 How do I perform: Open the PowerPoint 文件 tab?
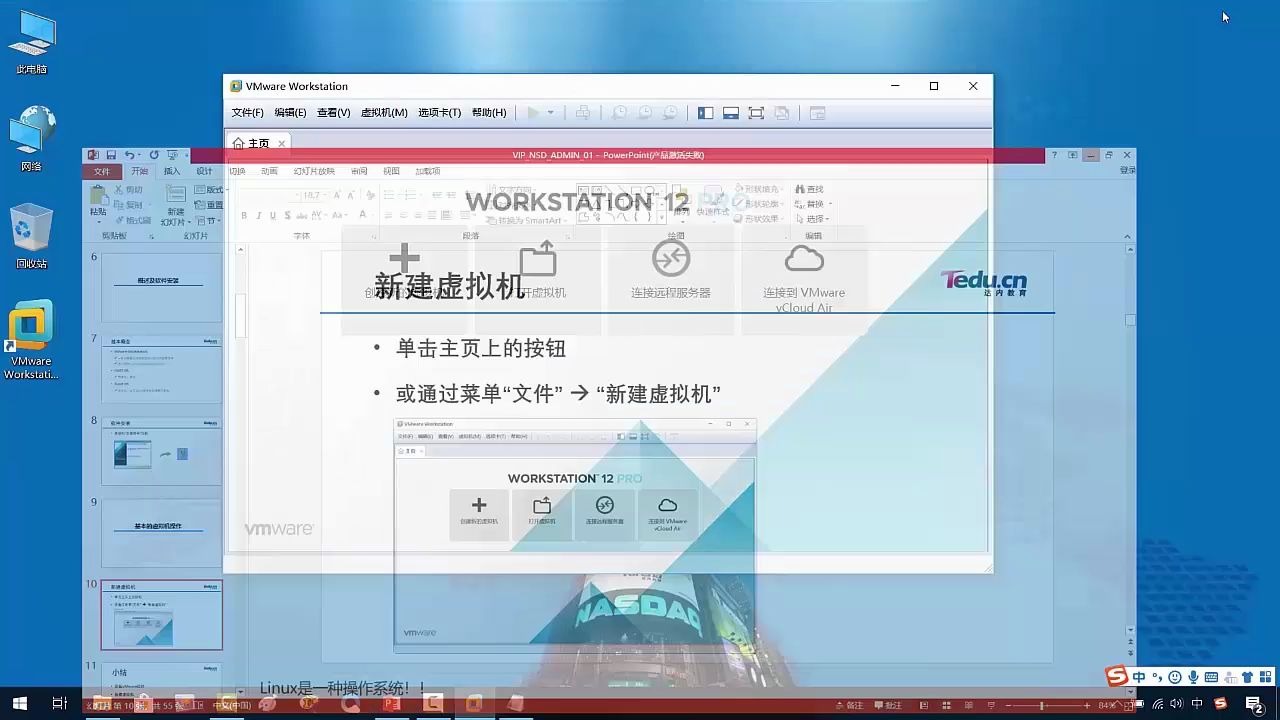click(x=102, y=172)
